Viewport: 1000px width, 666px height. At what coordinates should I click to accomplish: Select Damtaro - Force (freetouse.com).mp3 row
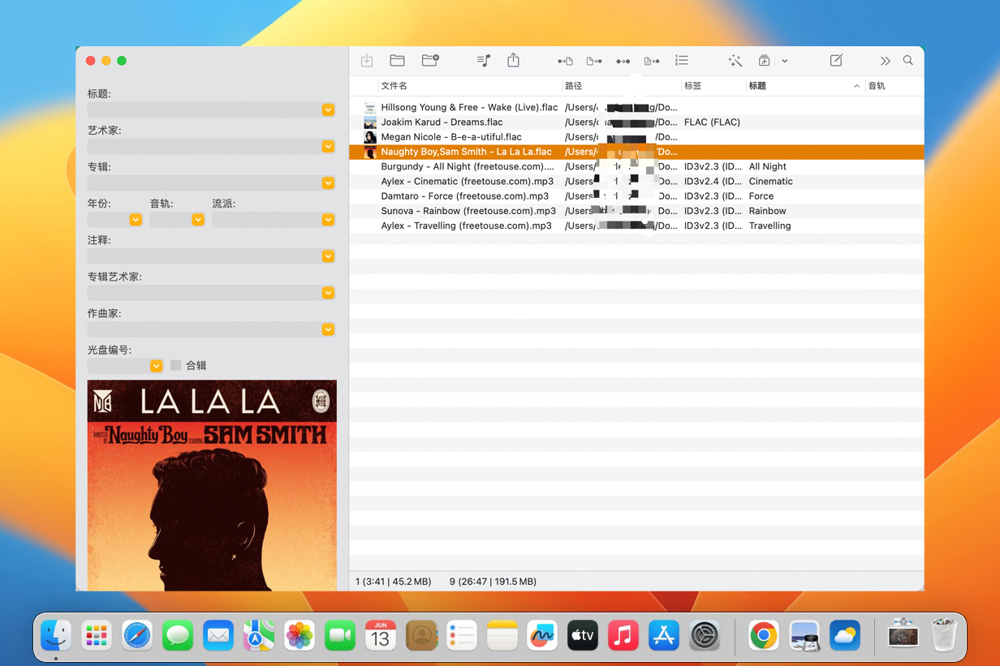pyautogui.click(x=636, y=196)
